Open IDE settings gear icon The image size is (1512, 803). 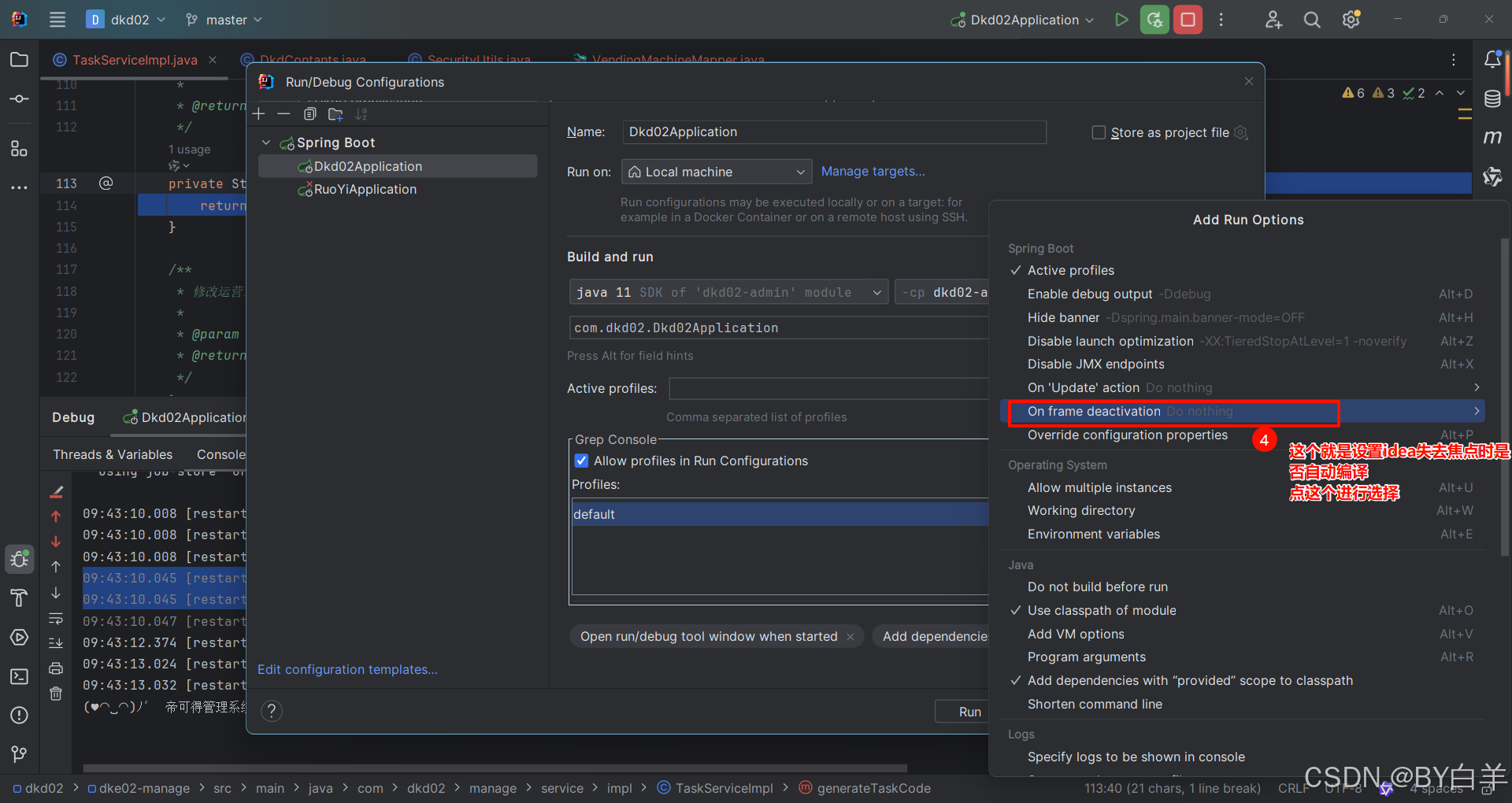tap(1351, 20)
